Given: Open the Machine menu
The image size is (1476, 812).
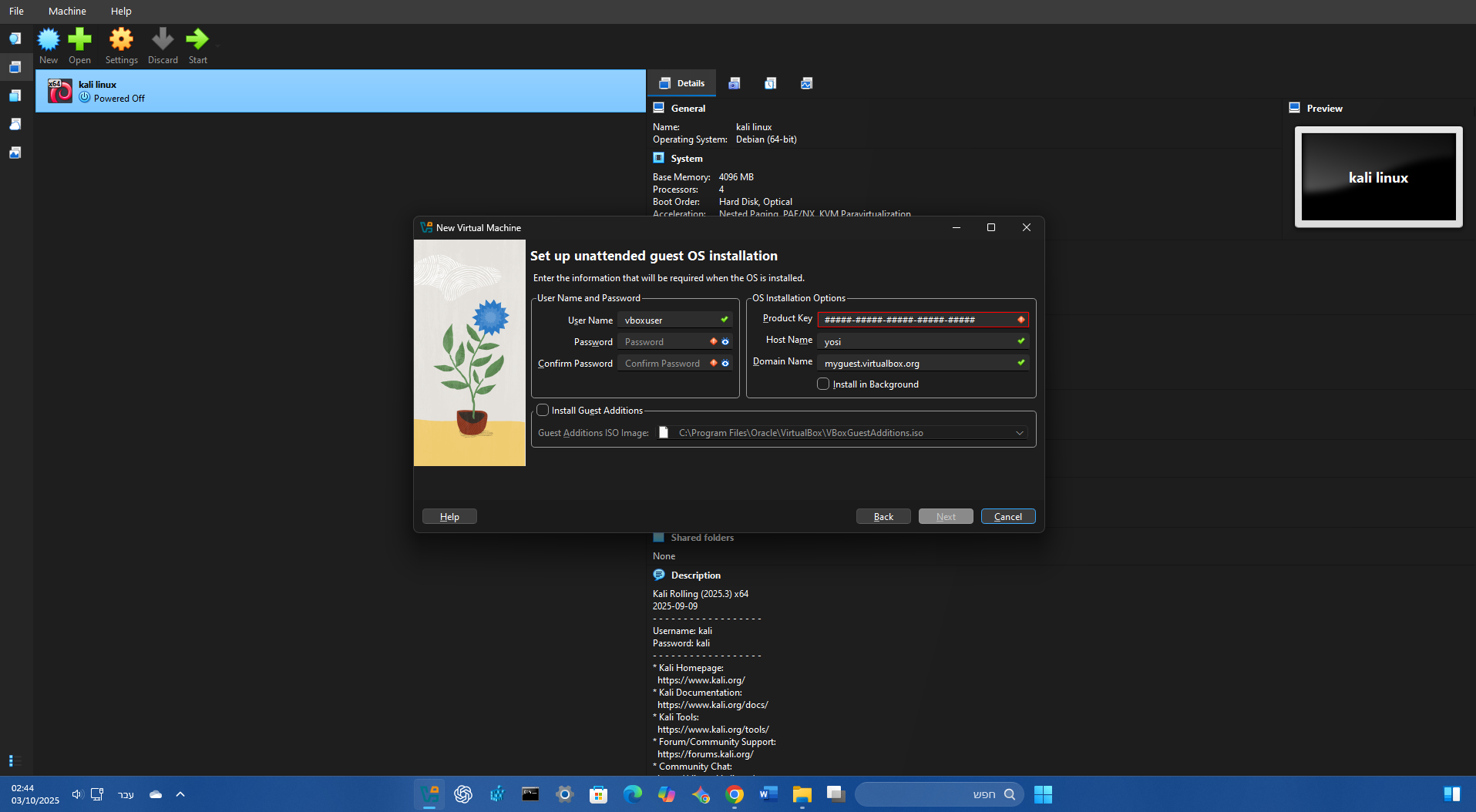Looking at the screenshot, I should coord(67,12).
